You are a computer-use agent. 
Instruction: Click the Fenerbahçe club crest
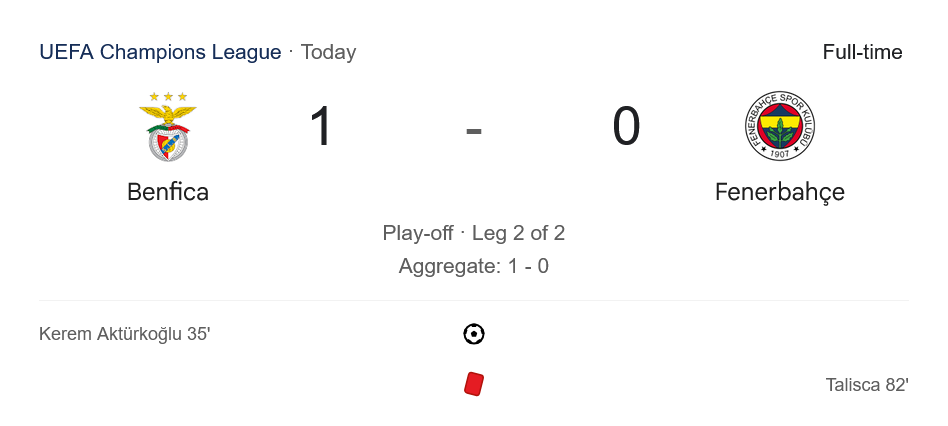click(780, 127)
